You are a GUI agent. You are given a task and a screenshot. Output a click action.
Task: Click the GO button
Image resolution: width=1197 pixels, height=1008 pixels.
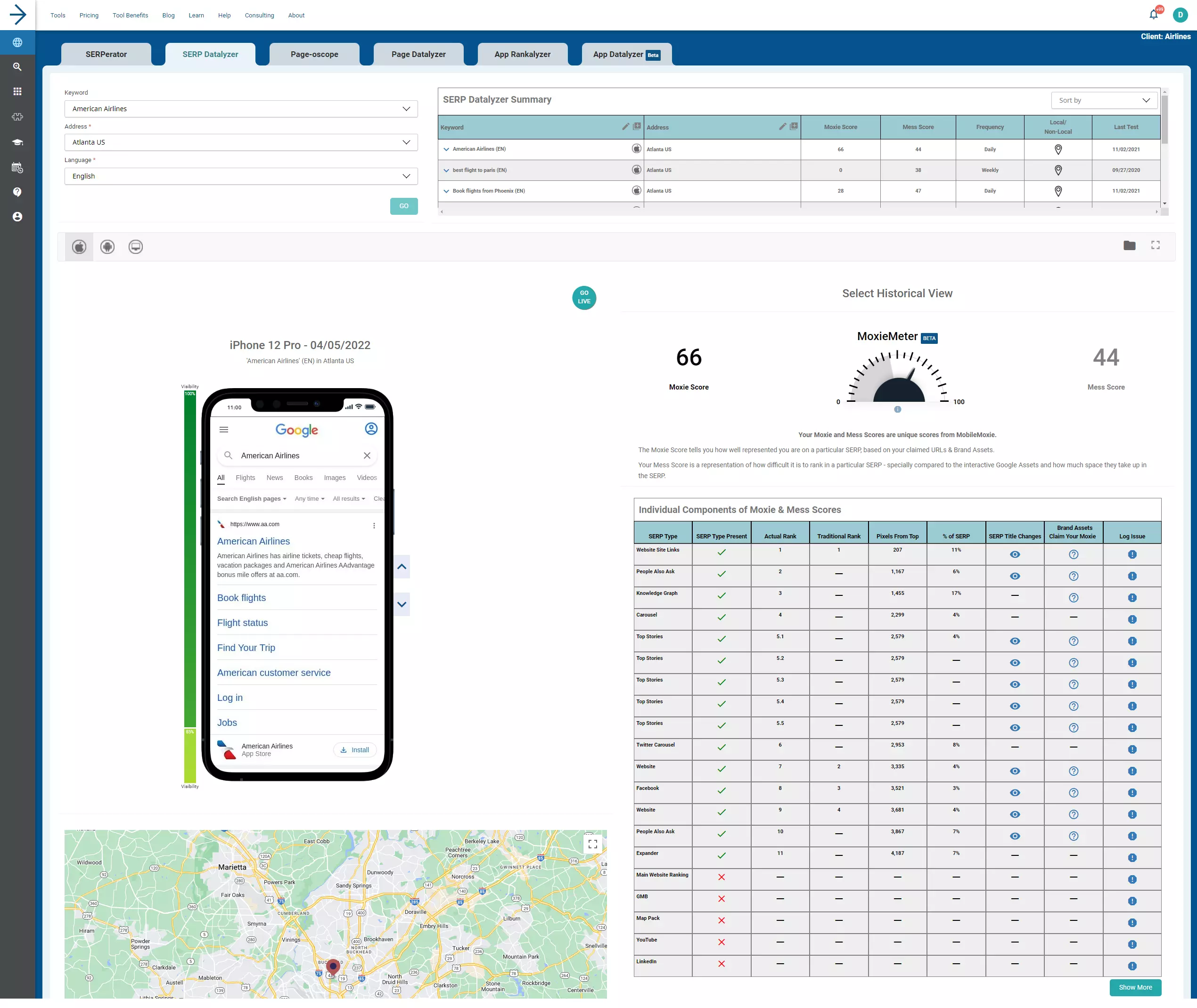[404, 206]
